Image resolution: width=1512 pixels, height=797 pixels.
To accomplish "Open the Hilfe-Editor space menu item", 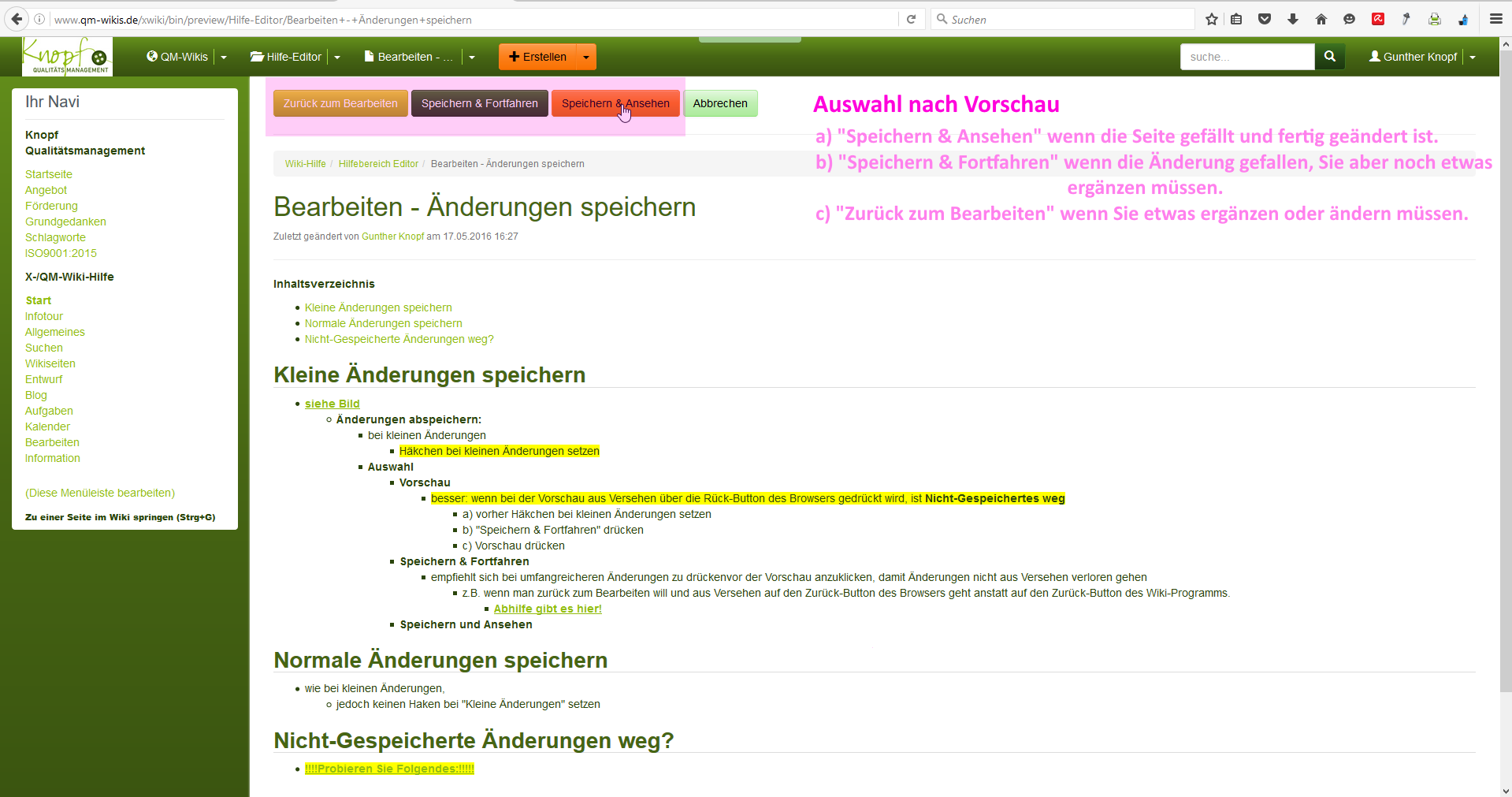I will pyautogui.click(x=286, y=57).
